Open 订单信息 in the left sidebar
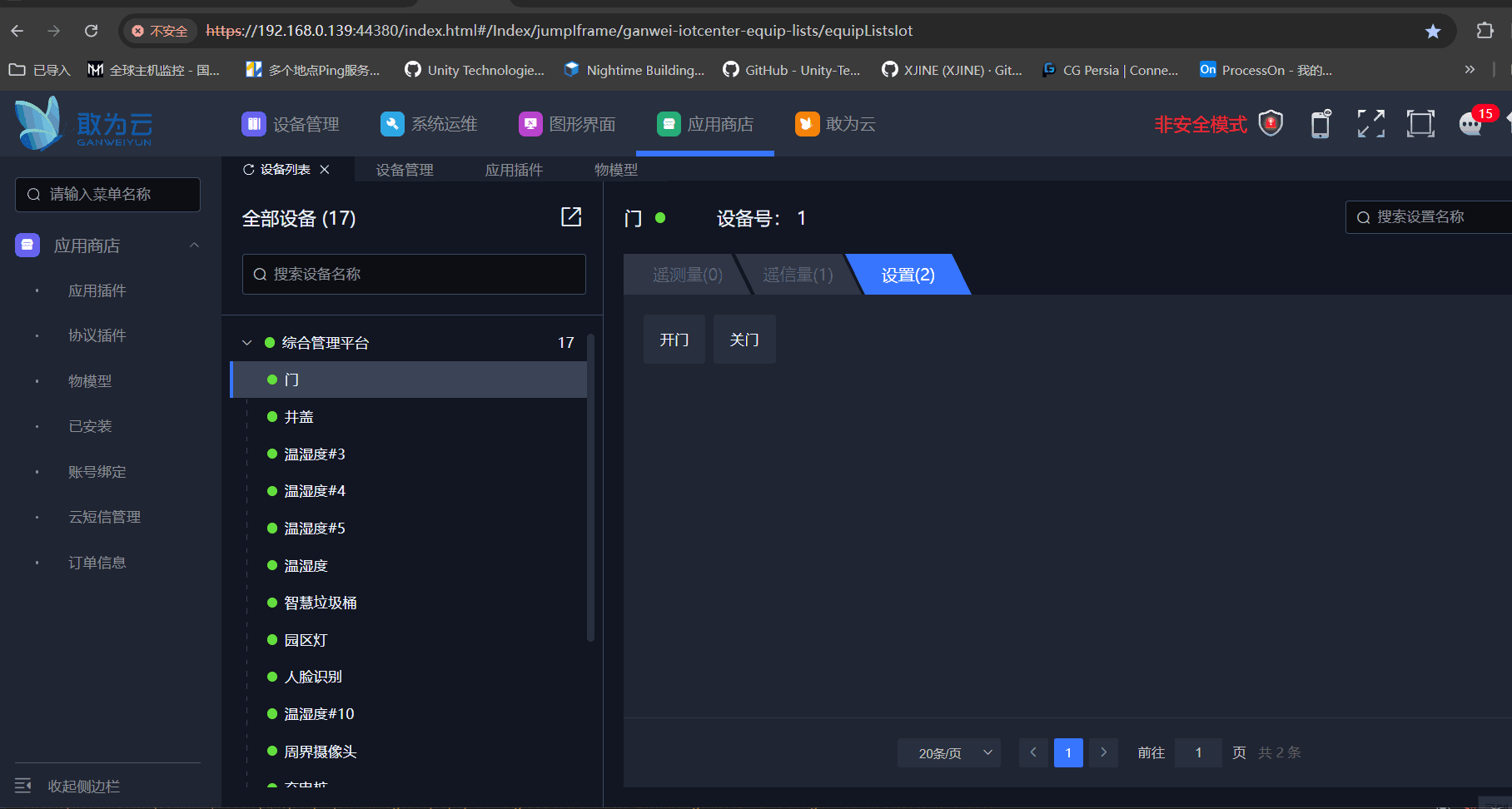1512x809 pixels. tap(97, 563)
